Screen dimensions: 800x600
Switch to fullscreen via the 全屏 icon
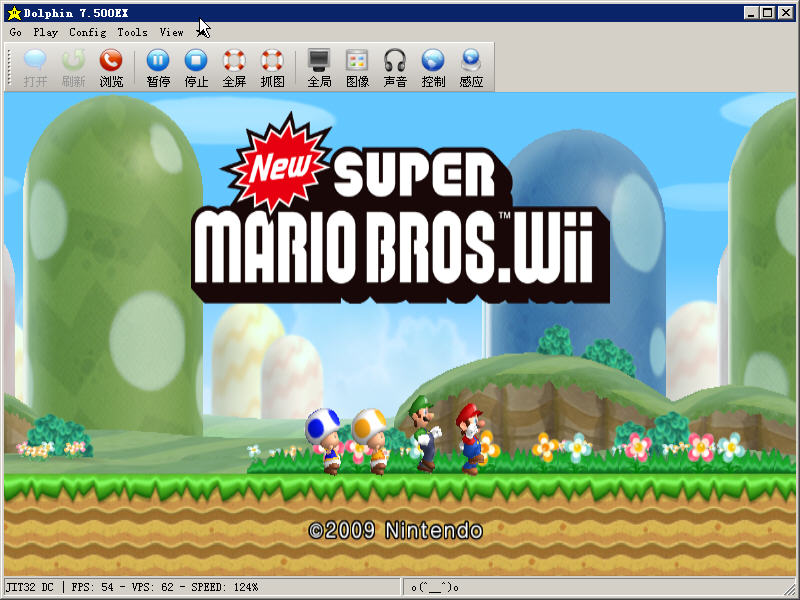234,67
